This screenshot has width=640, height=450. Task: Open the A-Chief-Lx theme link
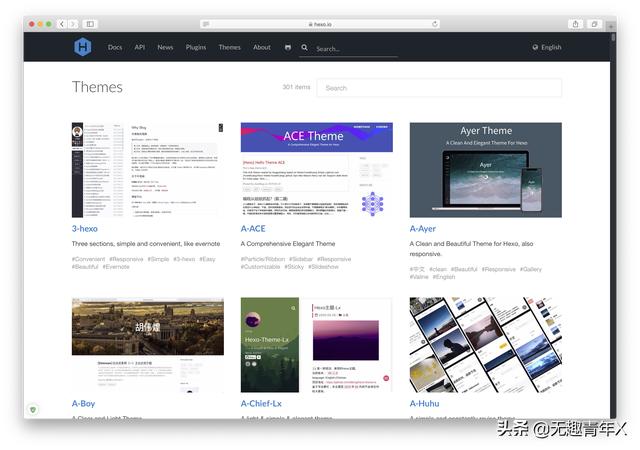[x=261, y=403]
